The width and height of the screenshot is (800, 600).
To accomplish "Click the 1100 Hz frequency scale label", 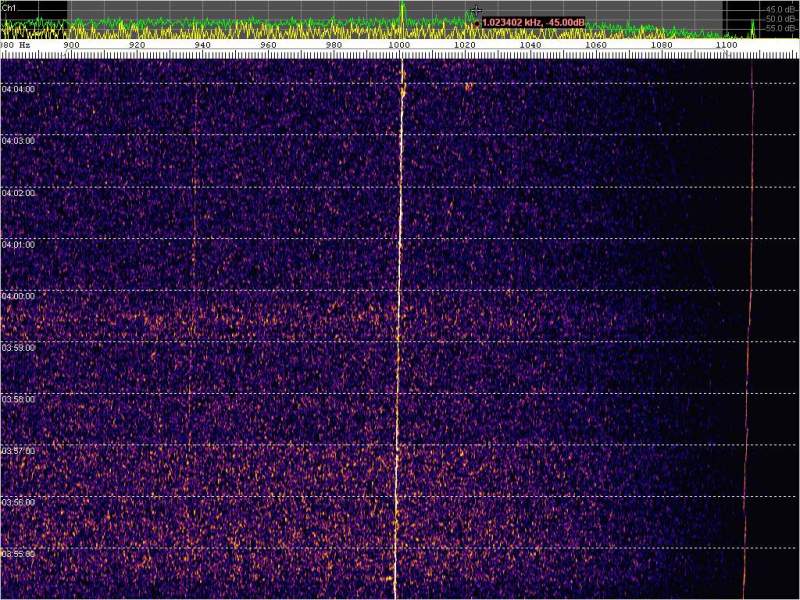I will click(x=727, y=45).
